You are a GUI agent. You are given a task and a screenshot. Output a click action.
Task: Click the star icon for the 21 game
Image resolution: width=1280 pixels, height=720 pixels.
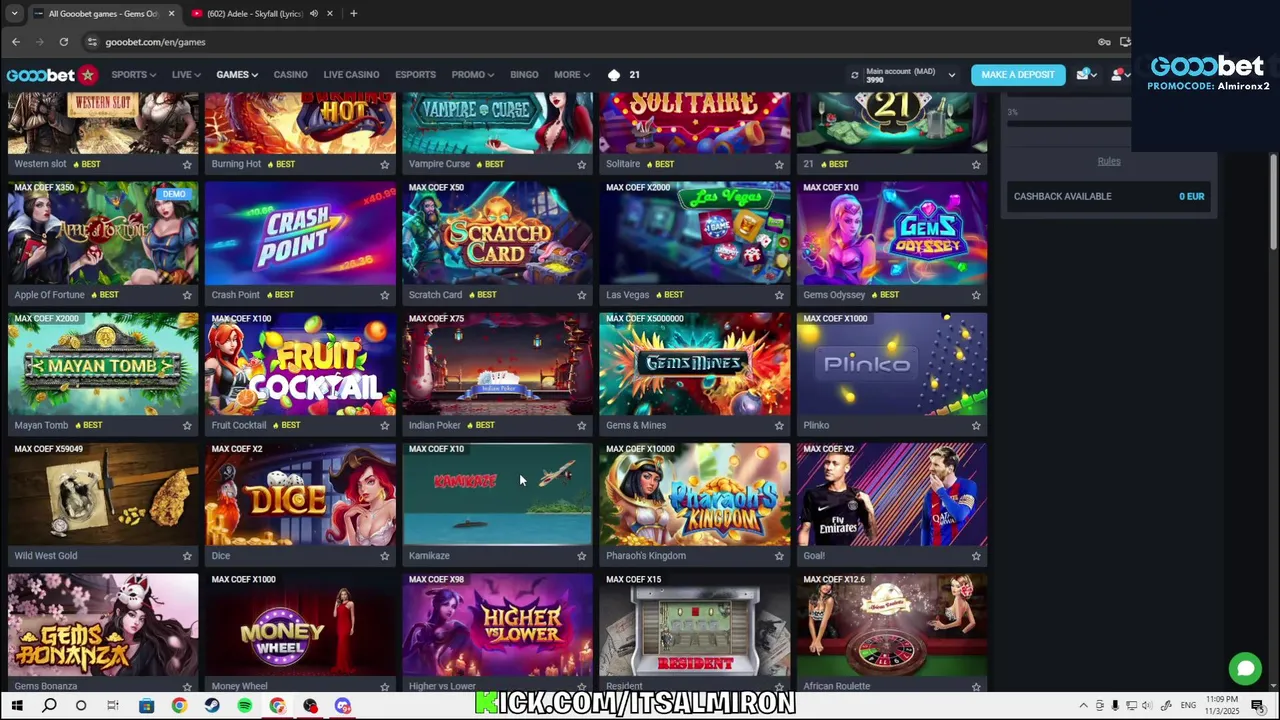click(x=976, y=165)
